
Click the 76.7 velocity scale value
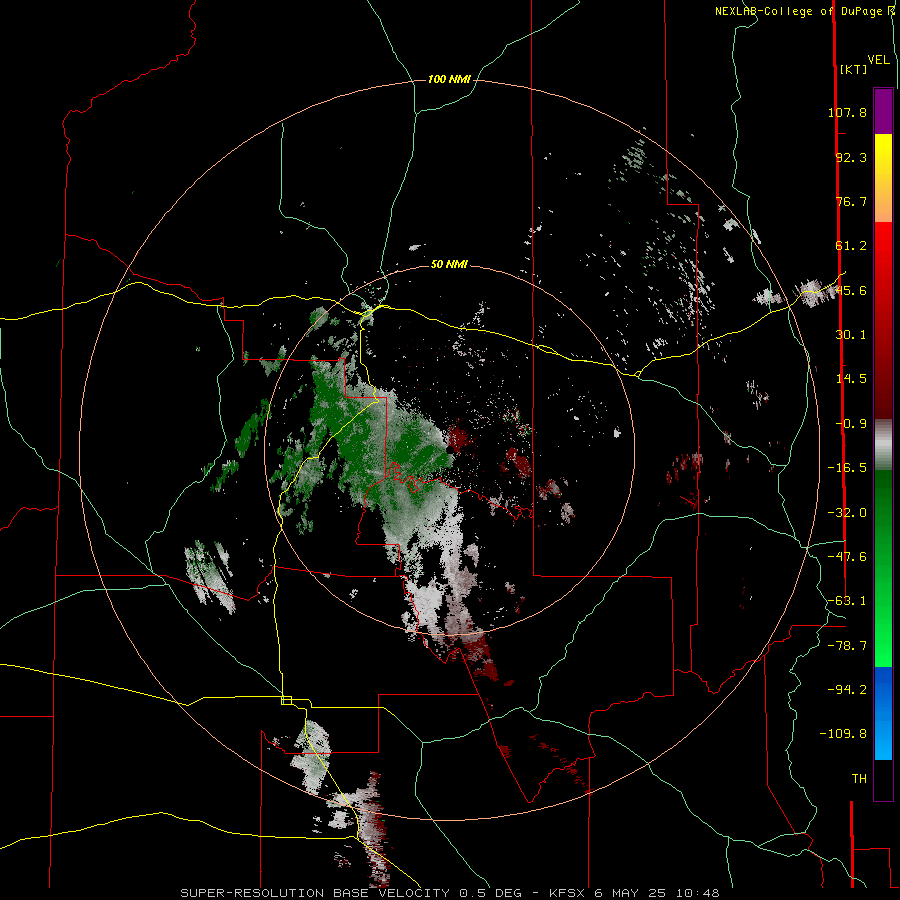pos(851,201)
